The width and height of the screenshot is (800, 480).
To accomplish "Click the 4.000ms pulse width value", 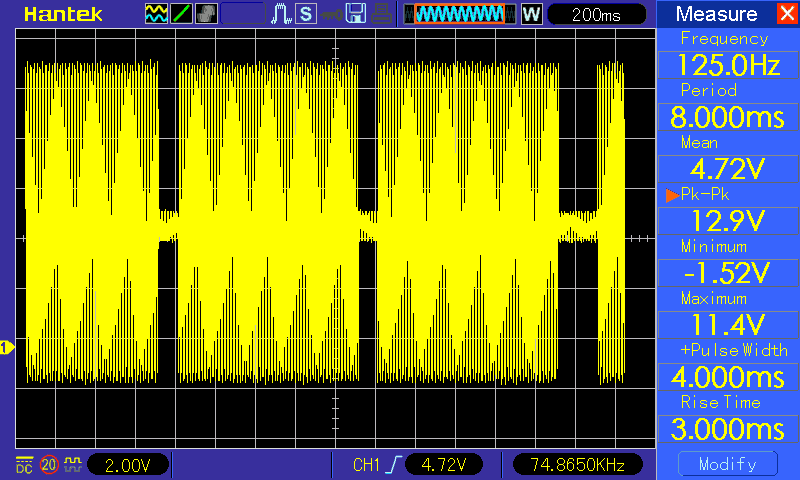I will [x=728, y=377].
